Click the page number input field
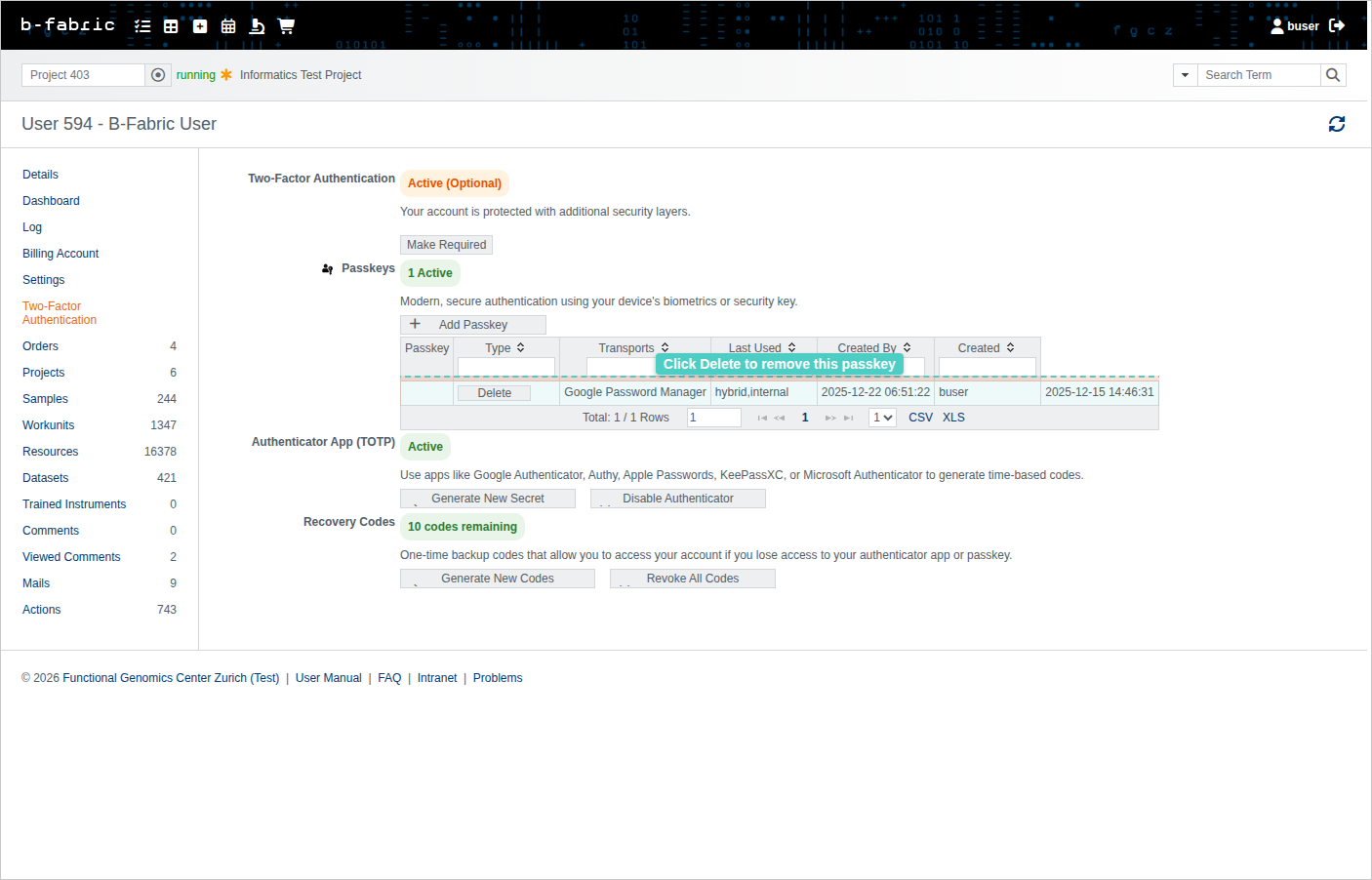 713,418
